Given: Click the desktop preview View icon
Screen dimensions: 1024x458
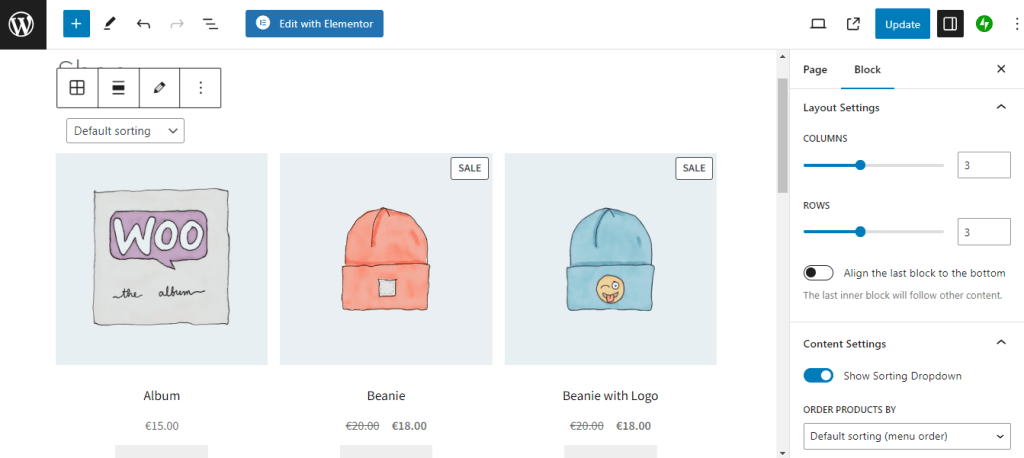Looking at the screenshot, I should click(818, 24).
